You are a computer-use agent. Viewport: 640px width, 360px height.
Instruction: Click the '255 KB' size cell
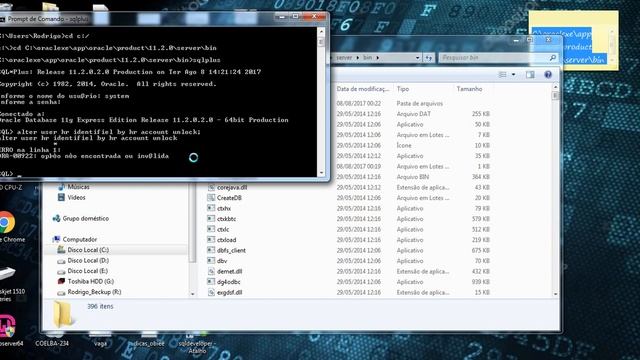pos(480,114)
